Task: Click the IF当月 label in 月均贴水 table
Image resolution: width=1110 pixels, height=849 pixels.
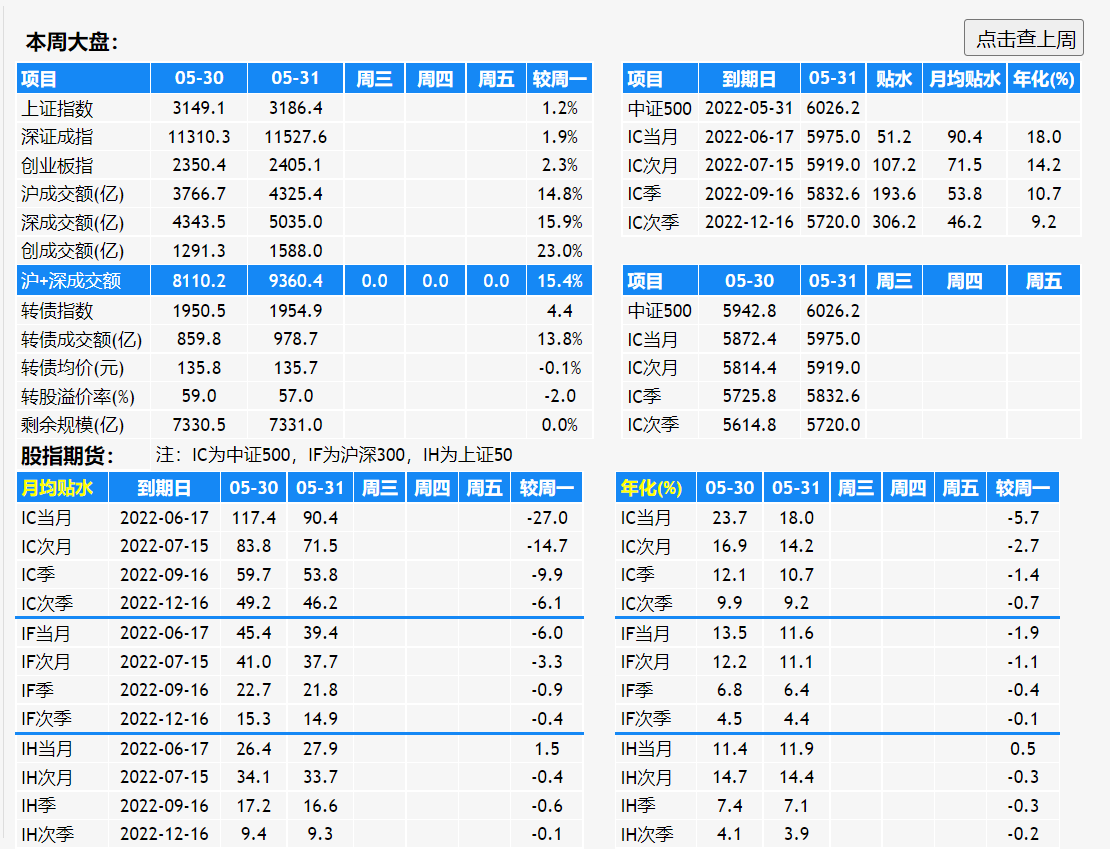Action: click(x=46, y=634)
